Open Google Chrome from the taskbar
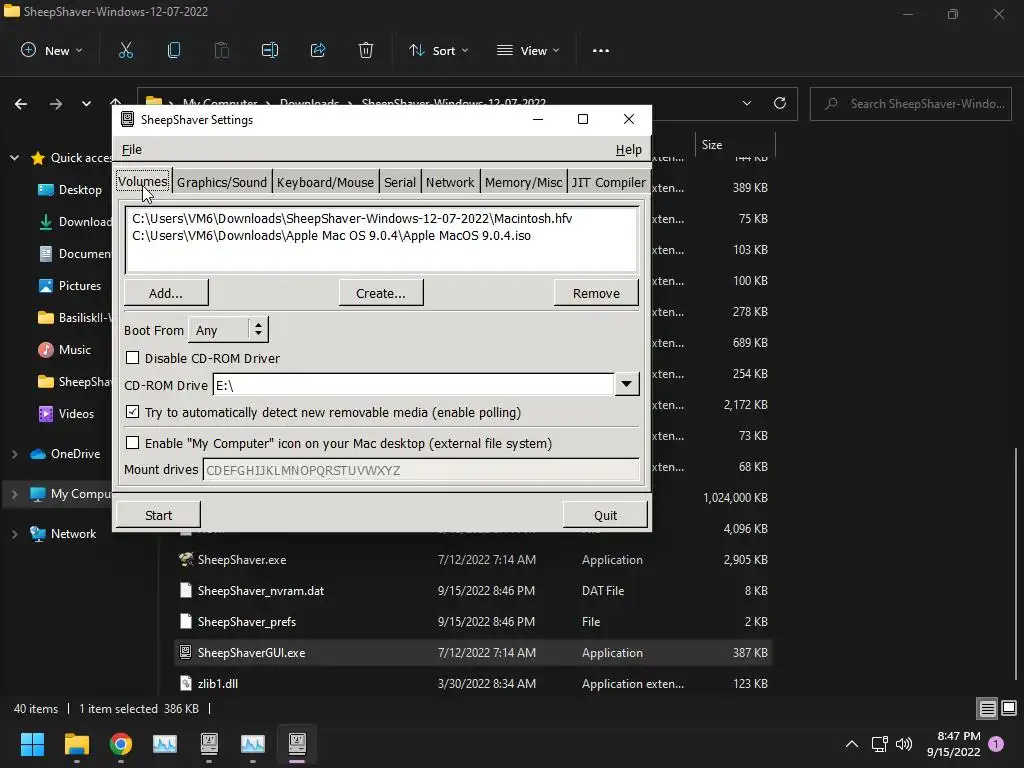Image resolution: width=1024 pixels, height=768 pixels. click(x=121, y=744)
